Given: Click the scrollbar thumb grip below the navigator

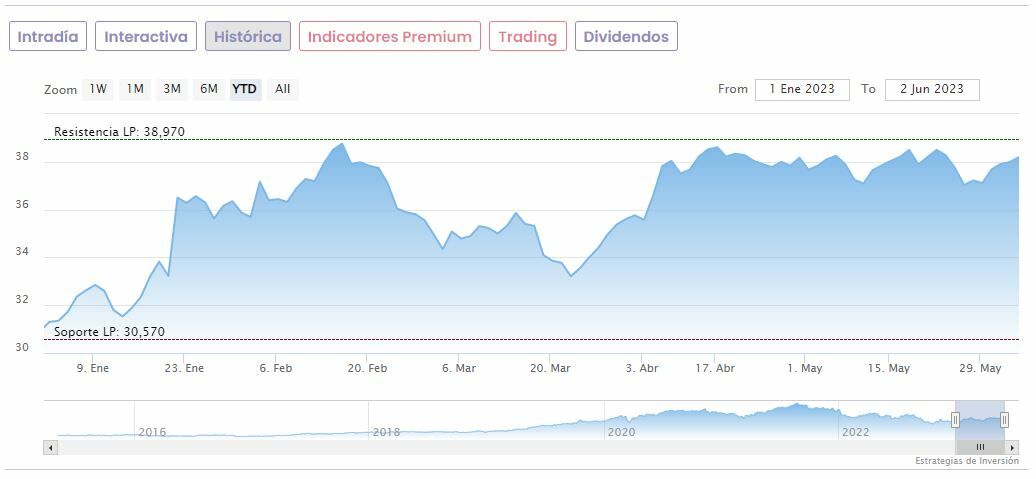Looking at the screenshot, I should tap(980, 447).
